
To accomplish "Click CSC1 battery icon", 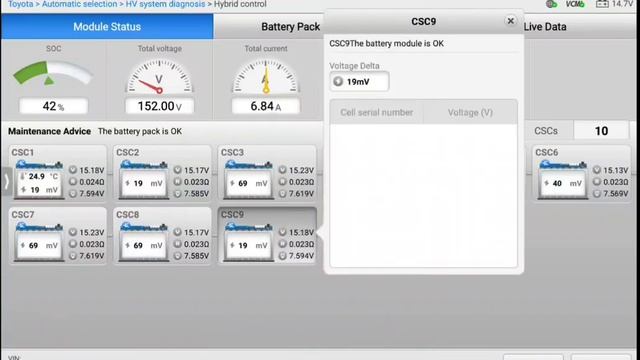I will 39,180.
